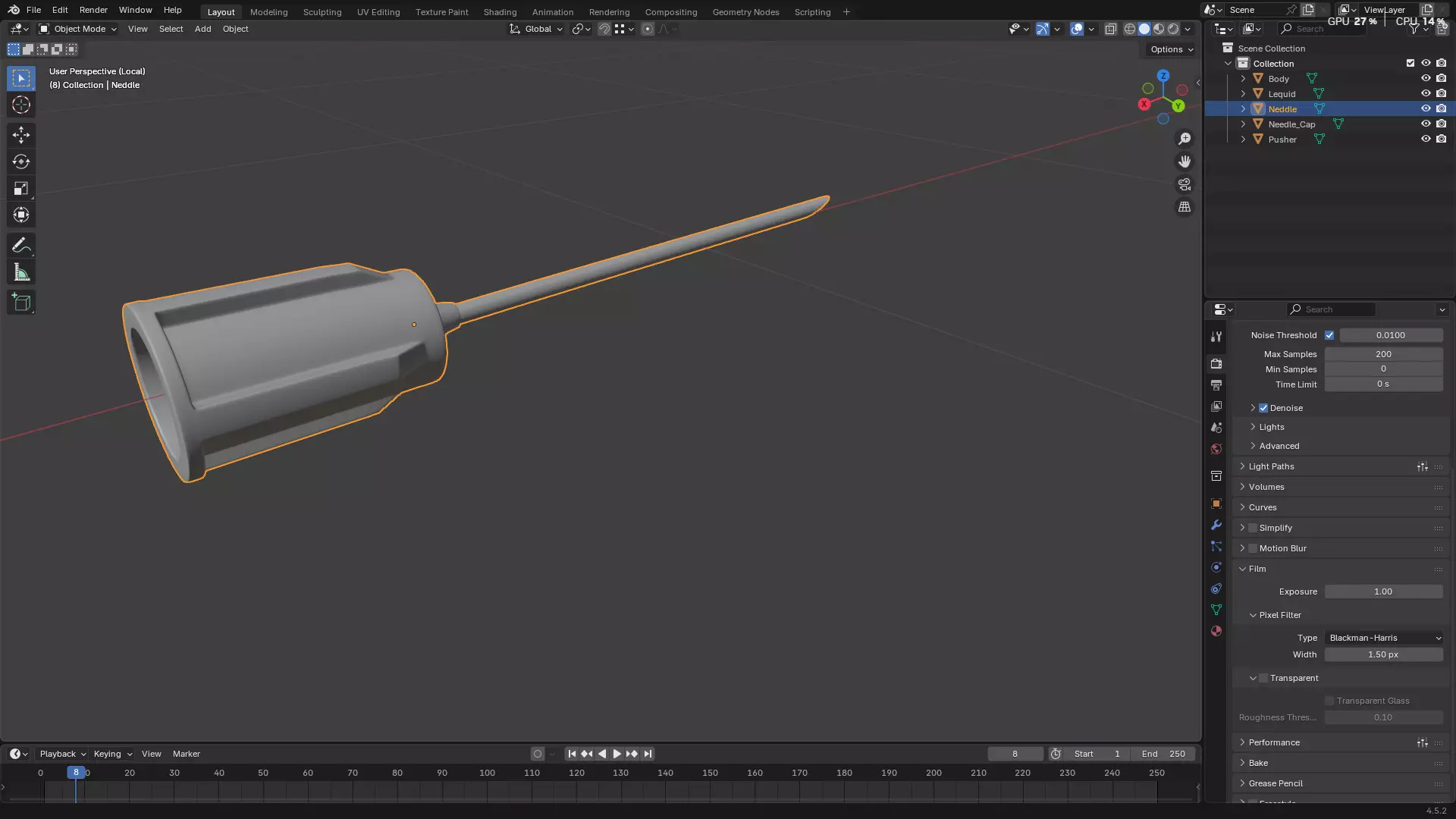Screen dimensions: 1456x819
Task: Open the View Layer properties tab
Action: 1216,406
